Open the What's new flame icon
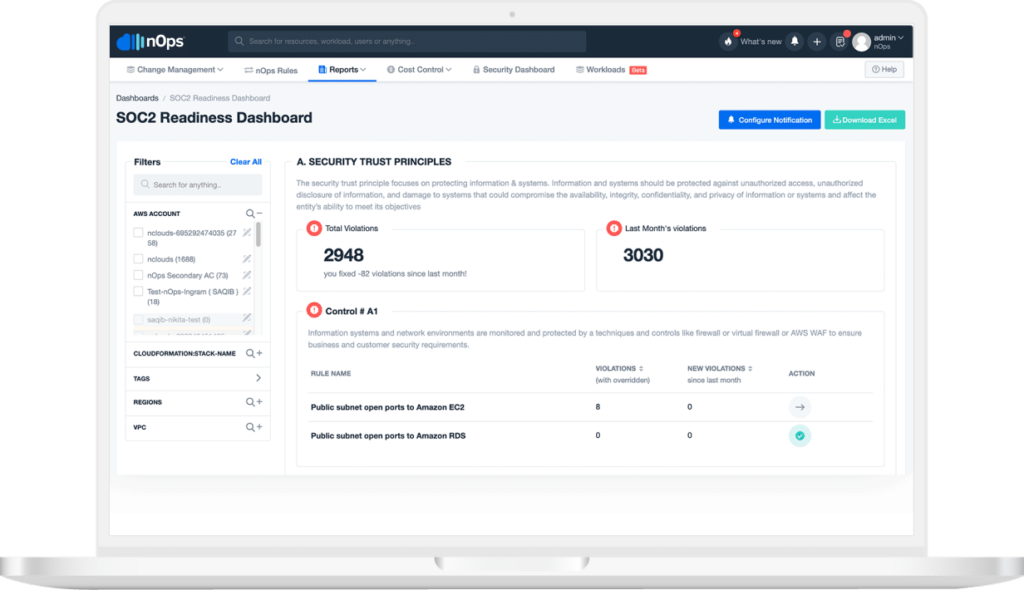Screen dimensions: 1024x590 727,41
